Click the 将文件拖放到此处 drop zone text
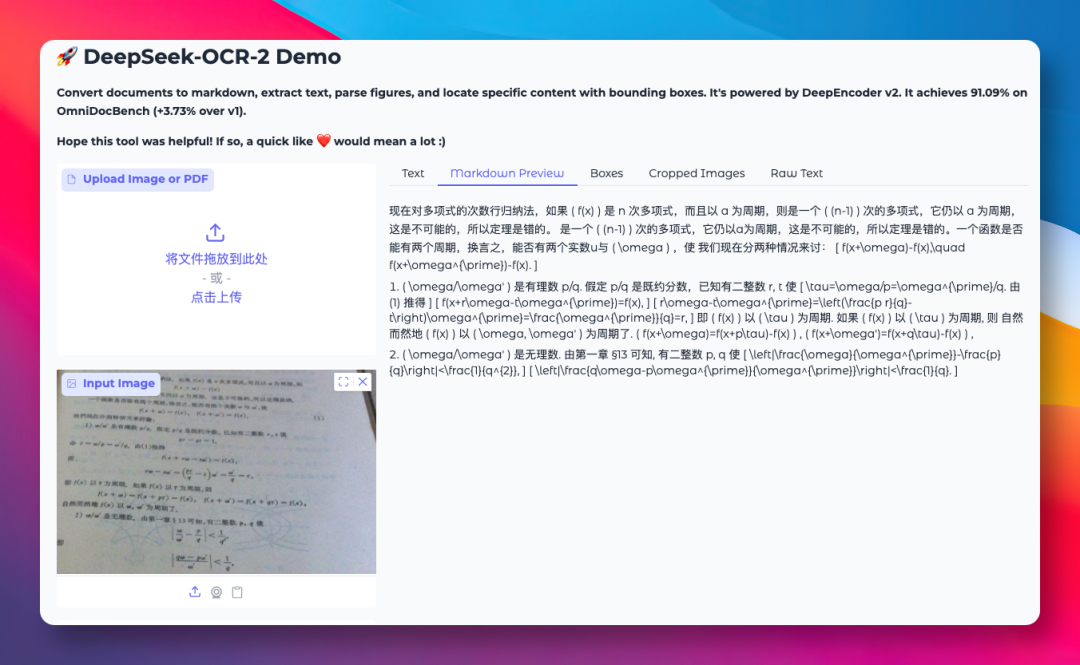Viewport: 1080px width, 665px height. pos(216,259)
